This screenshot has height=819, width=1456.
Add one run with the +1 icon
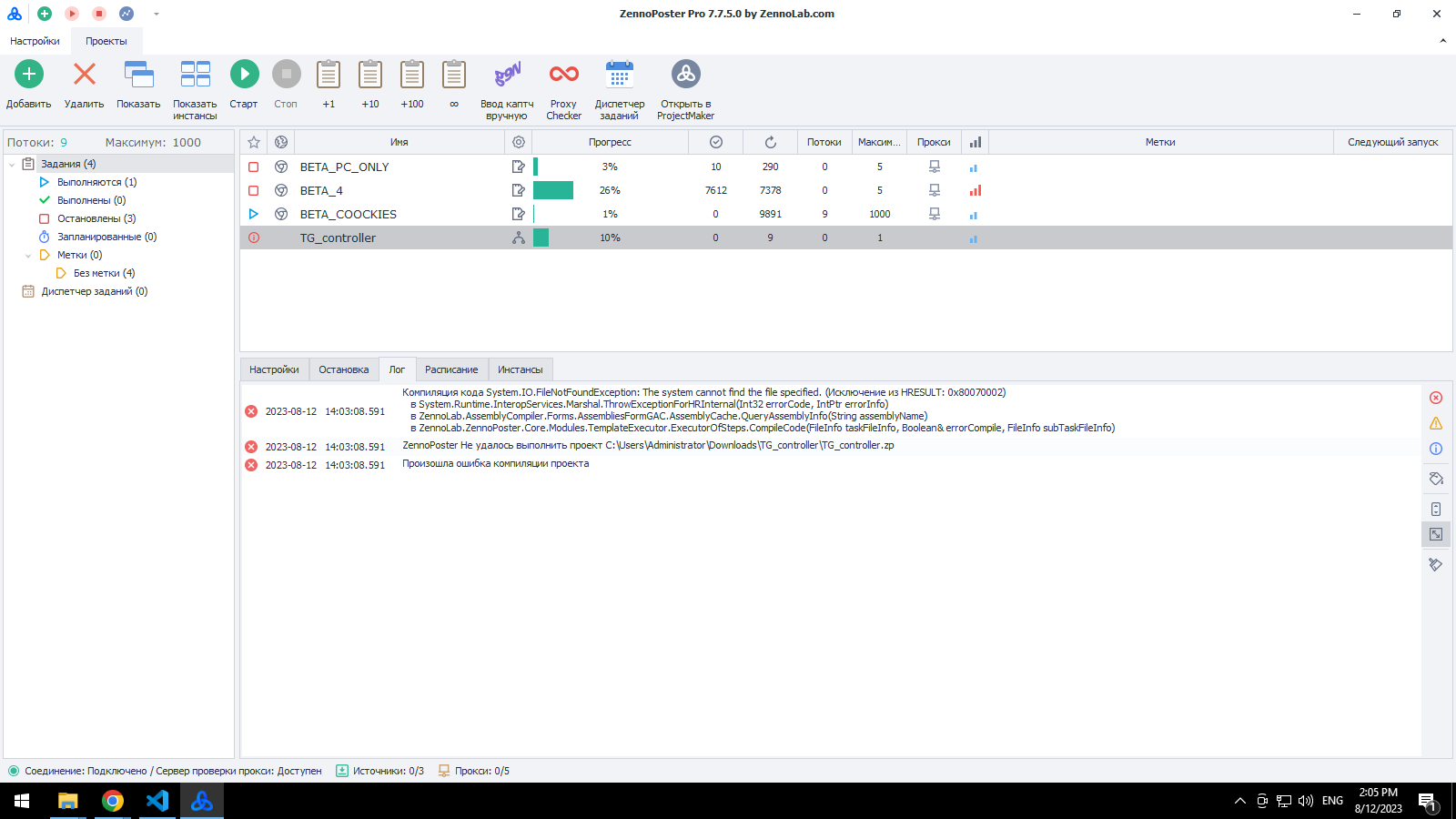[x=329, y=74]
